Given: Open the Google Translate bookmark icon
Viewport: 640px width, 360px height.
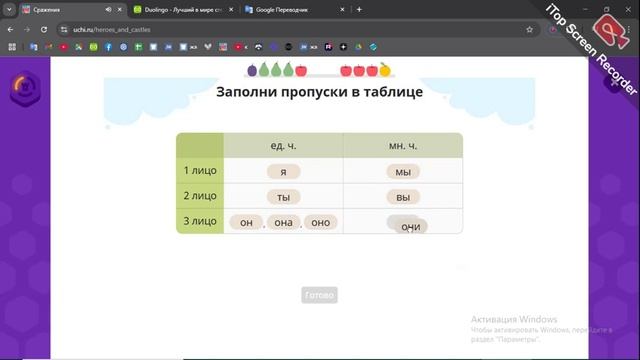Looking at the screenshot, I should click(x=34, y=47).
